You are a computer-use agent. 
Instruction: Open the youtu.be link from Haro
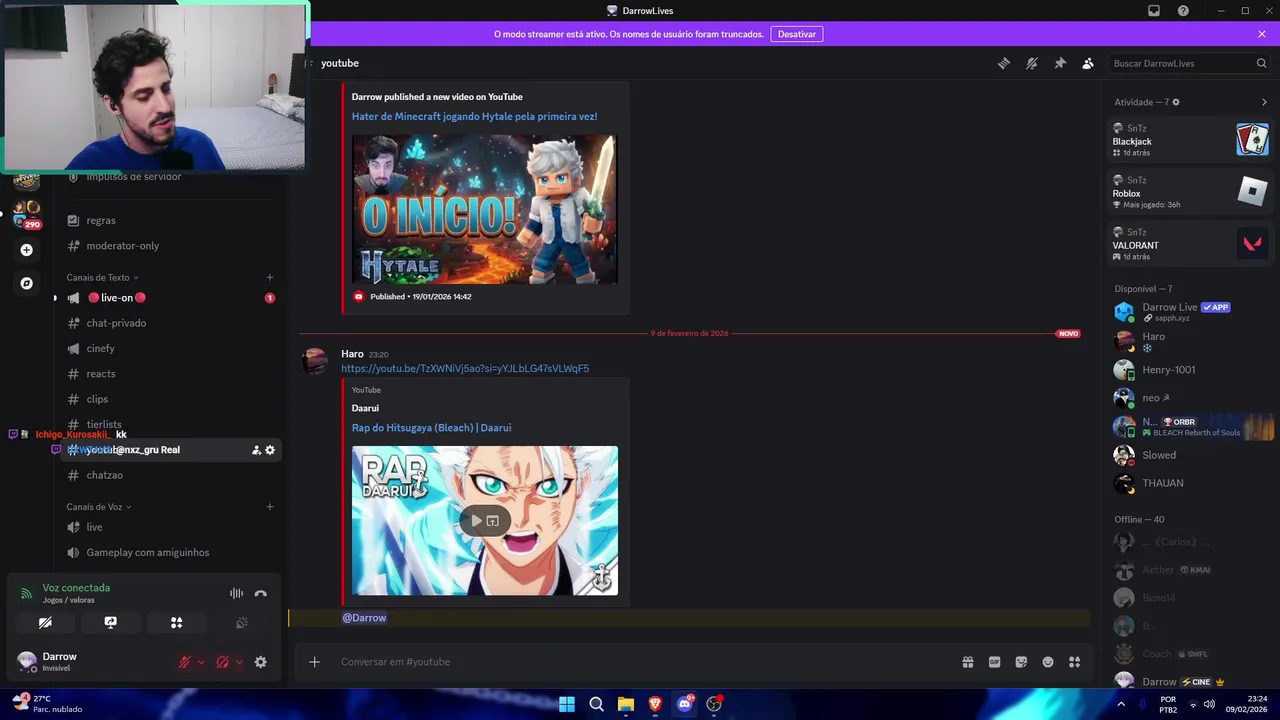coord(465,369)
